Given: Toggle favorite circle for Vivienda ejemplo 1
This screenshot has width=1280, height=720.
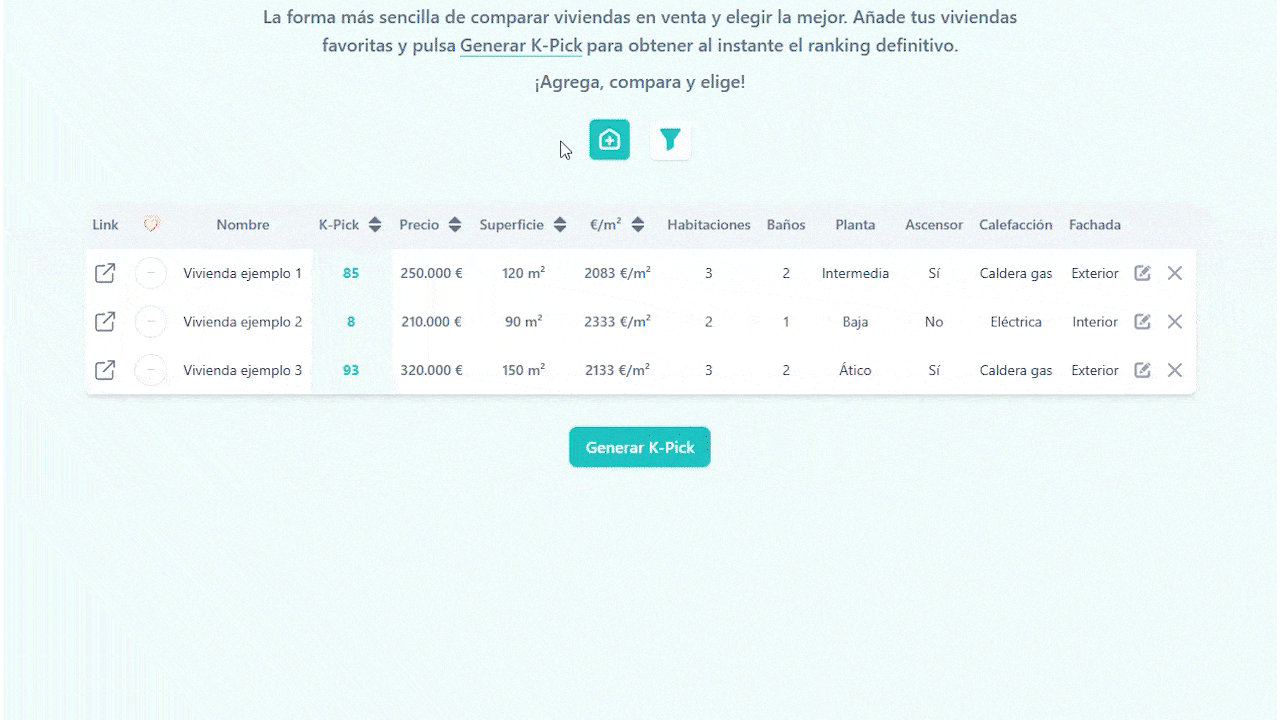Looking at the screenshot, I should (151, 273).
